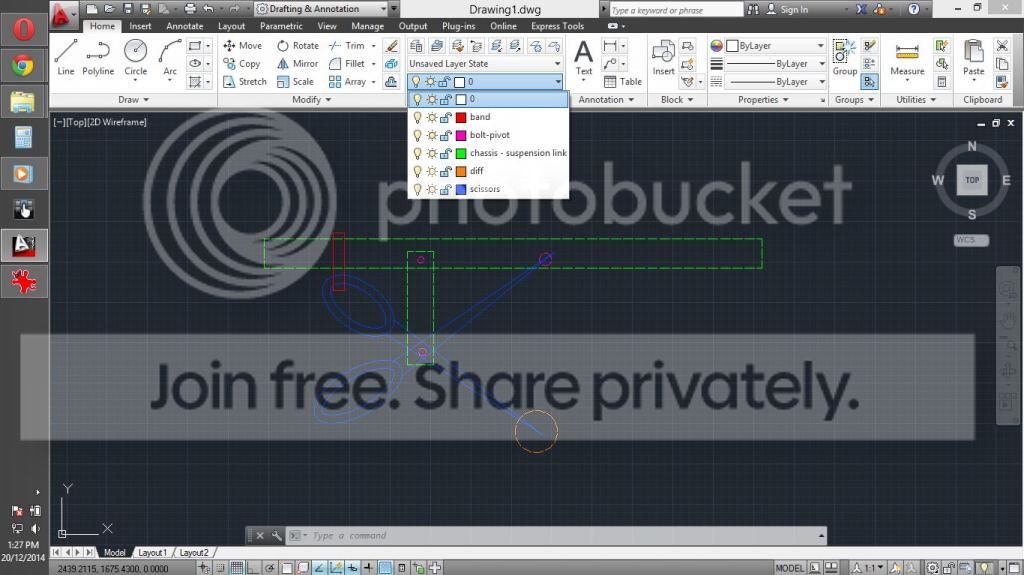Click the Move button
This screenshot has width=1024, height=575.
pos(242,46)
